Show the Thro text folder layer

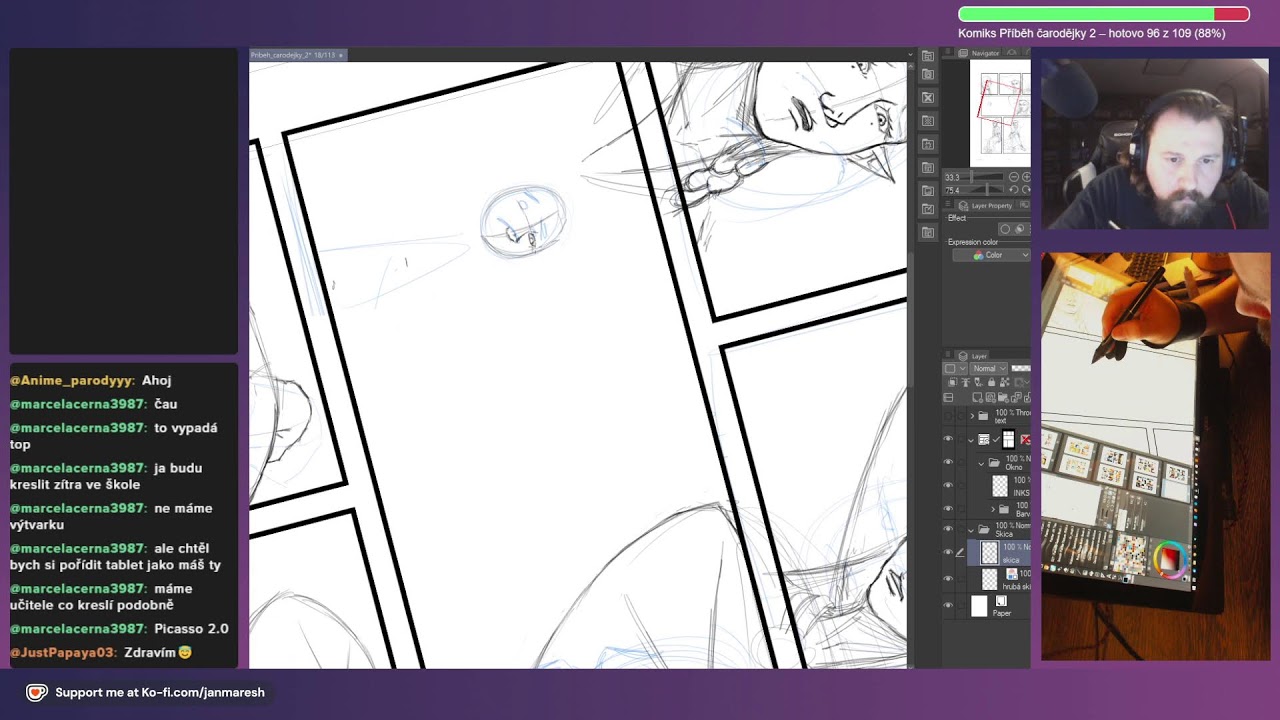point(948,416)
